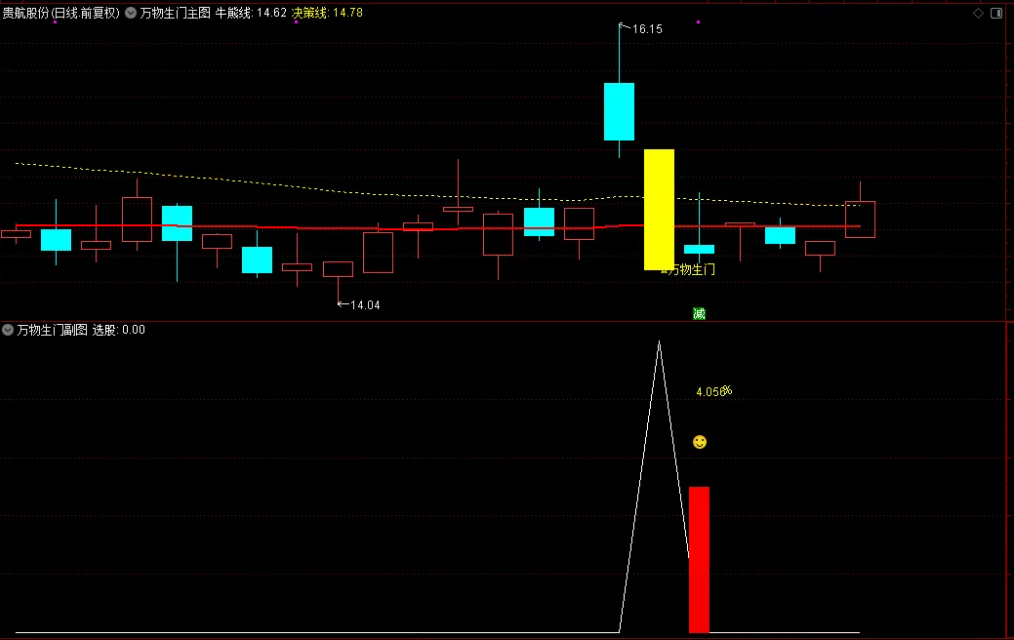
Task: Click the 4.056% yellow percentage label
Action: pyautogui.click(x=714, y=391)
